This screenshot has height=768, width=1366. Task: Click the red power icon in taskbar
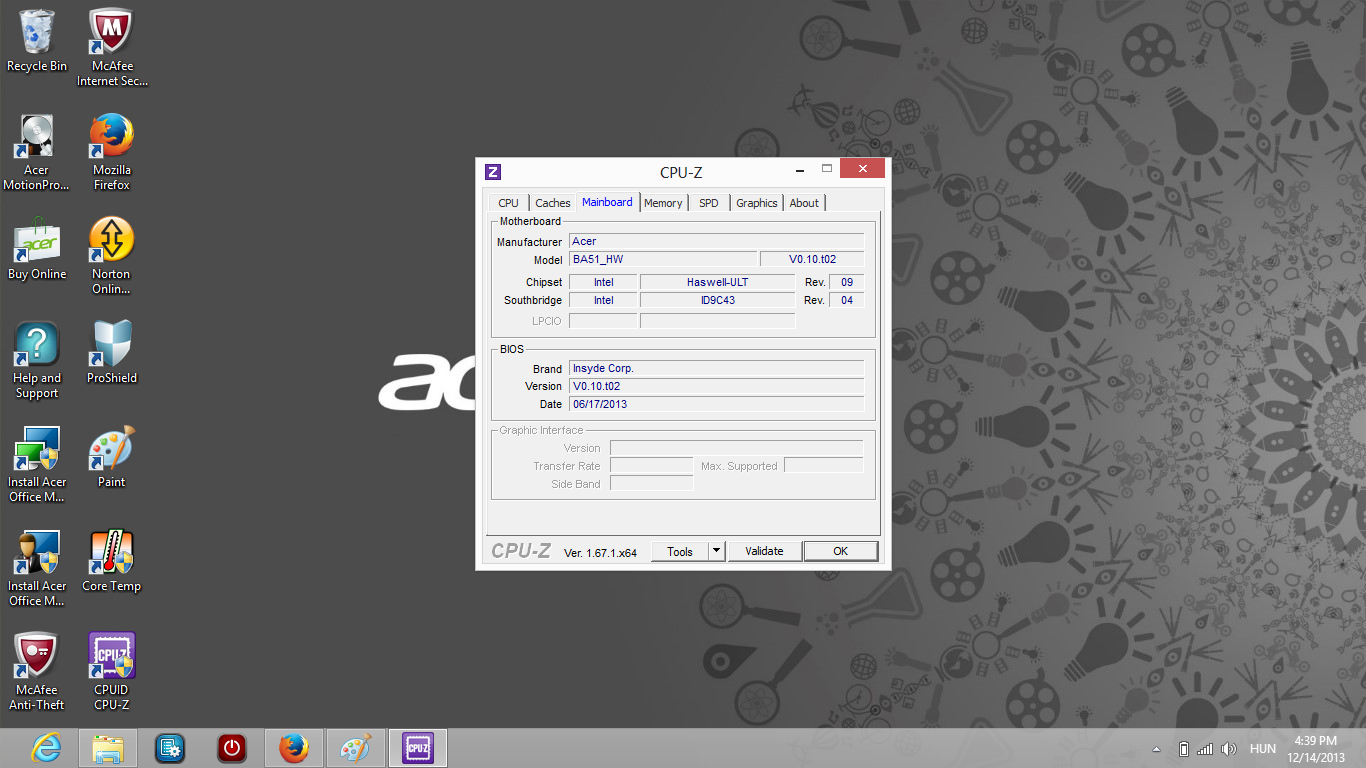click(232, 748)
